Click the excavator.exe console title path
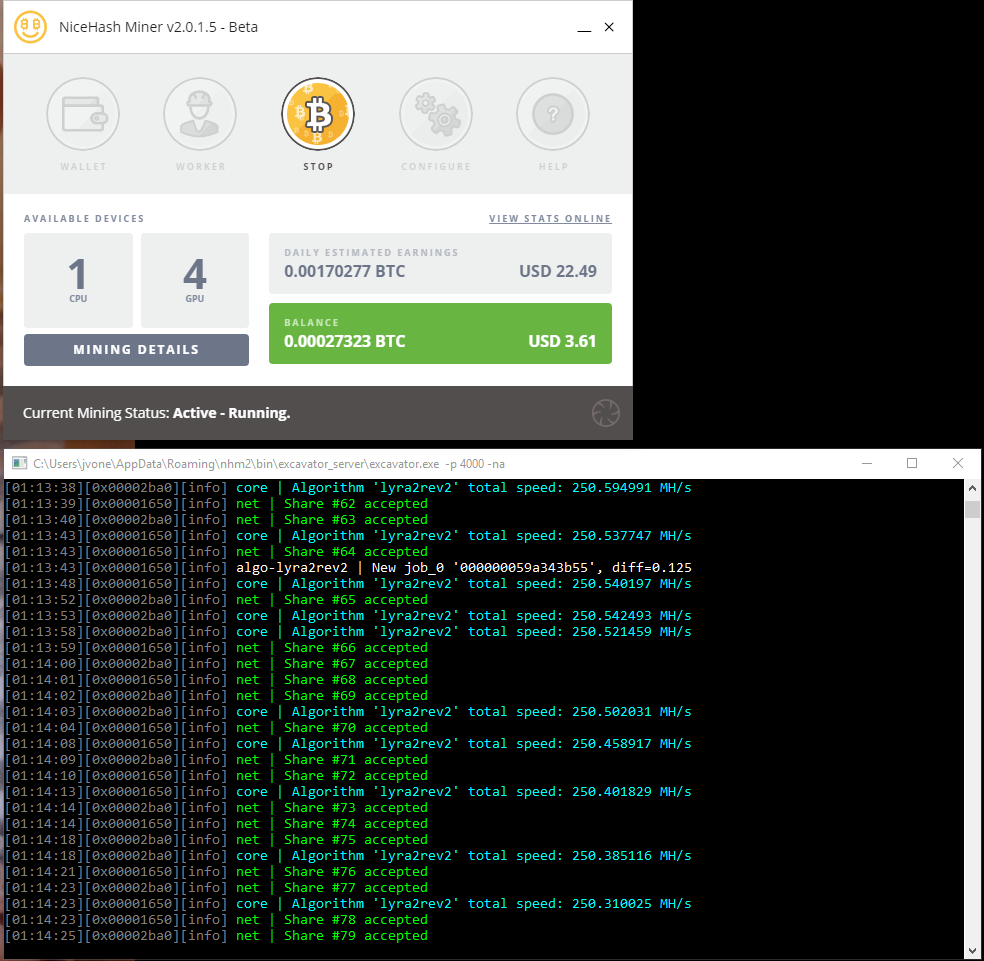 click(x=269, y=464)
